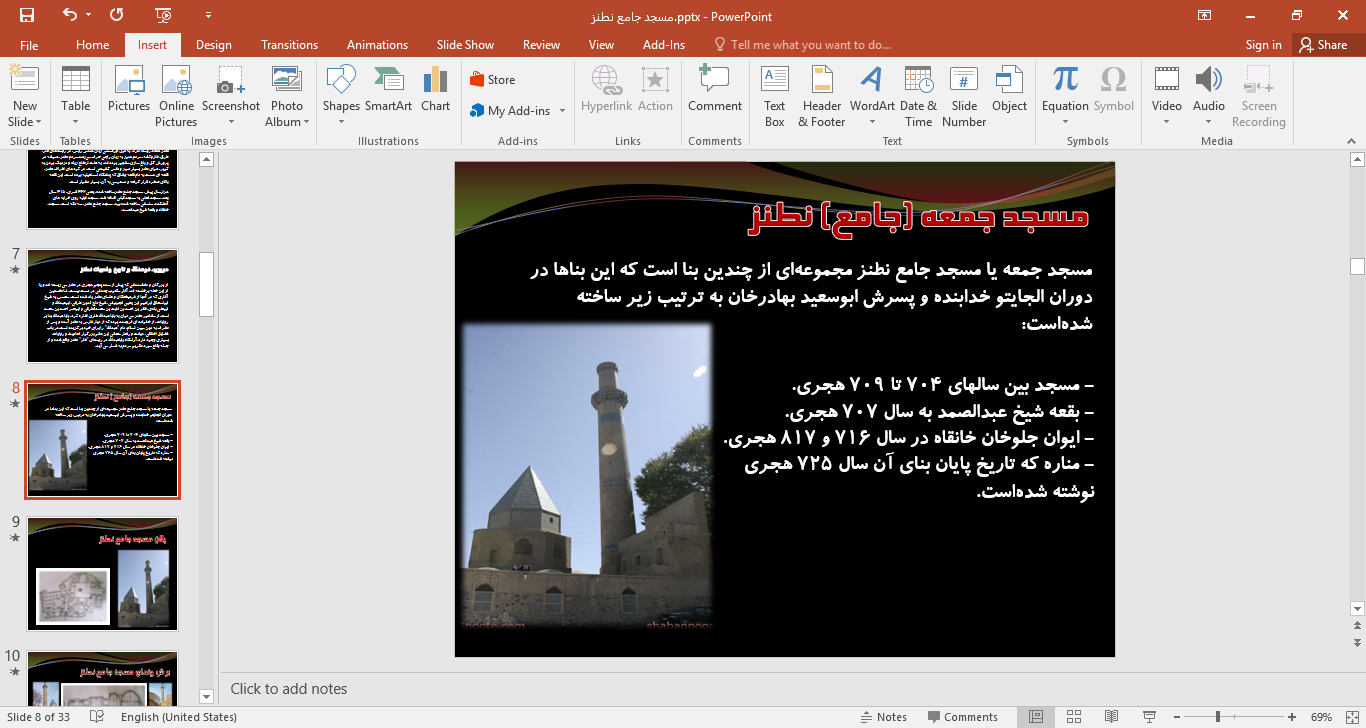Open the Photo Album tool

click(287, 96)
